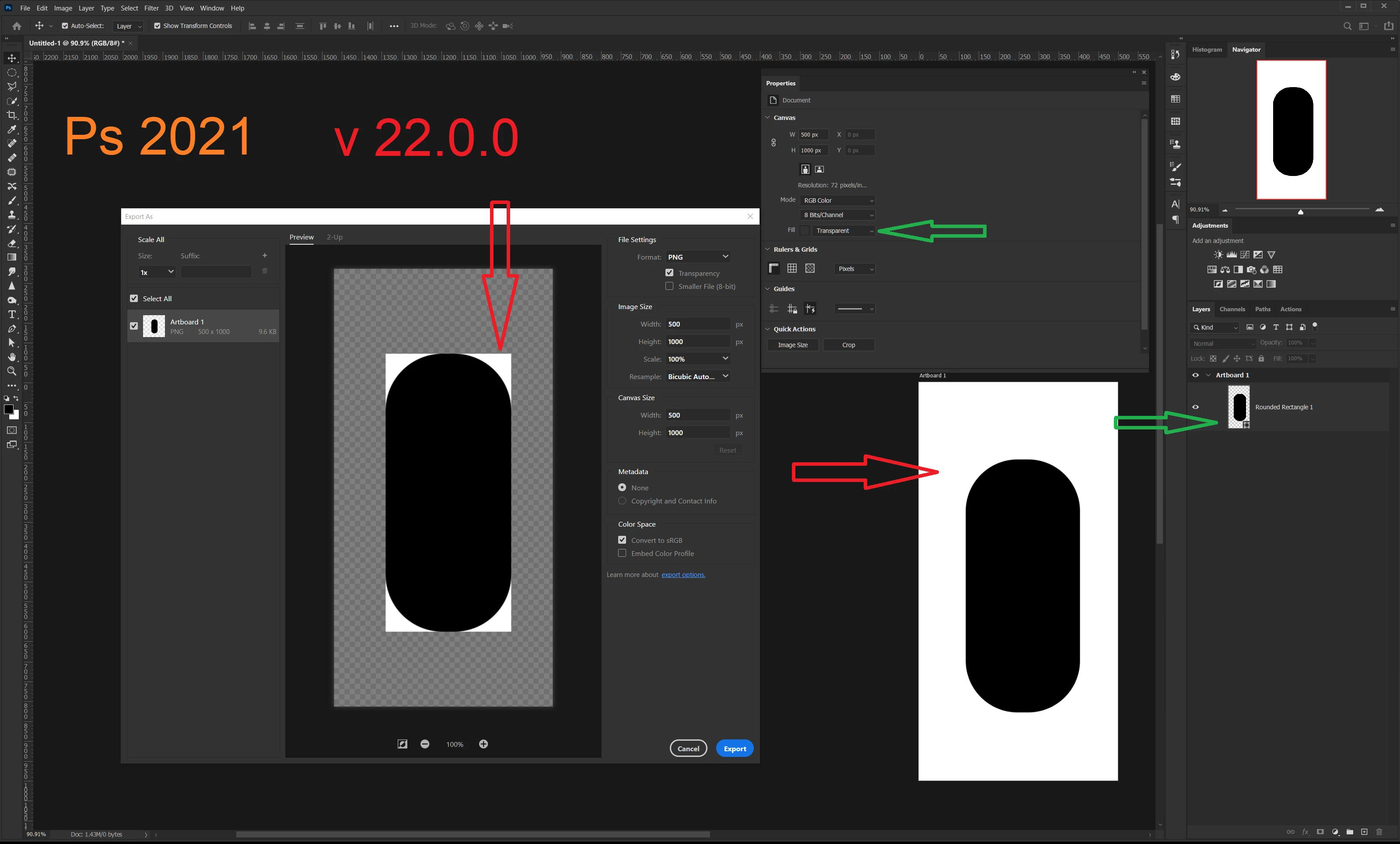Click the Brightness/Contrast adjustment icon
This screenshot has height=844, width=1400.
click(x=1218, y=255)
